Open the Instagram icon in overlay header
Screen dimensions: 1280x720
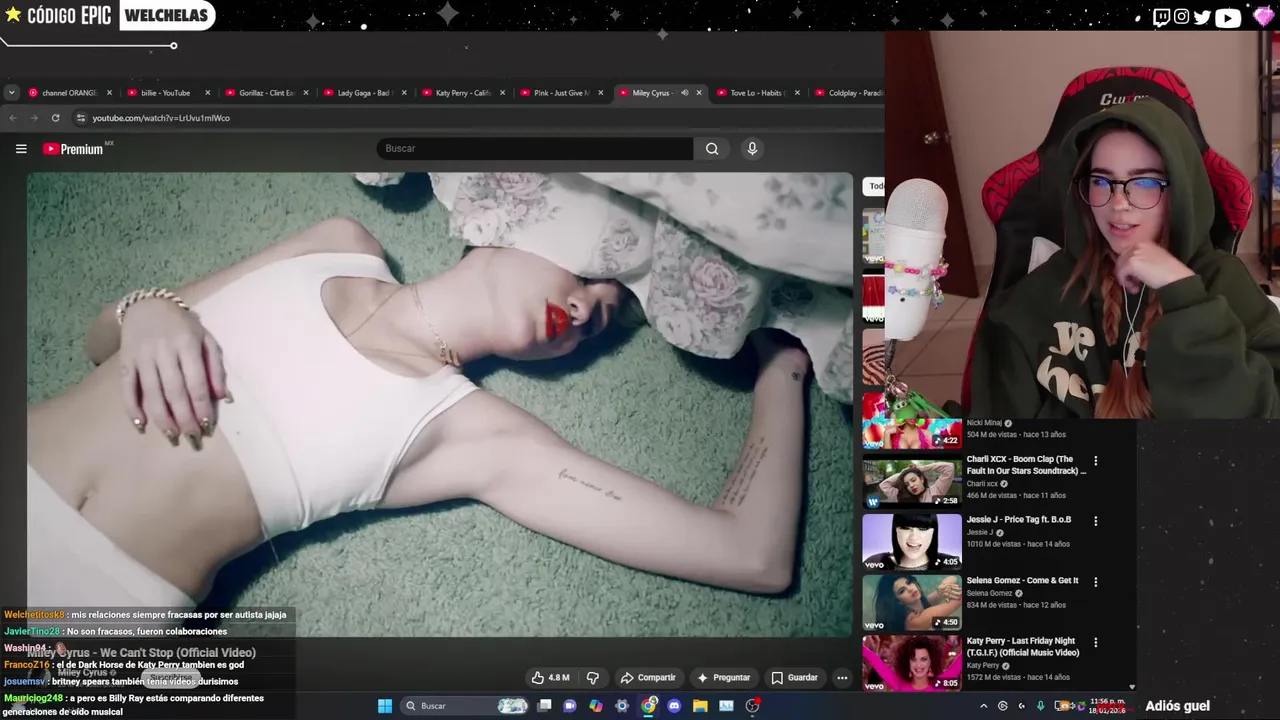click(x=1182, y=16)
